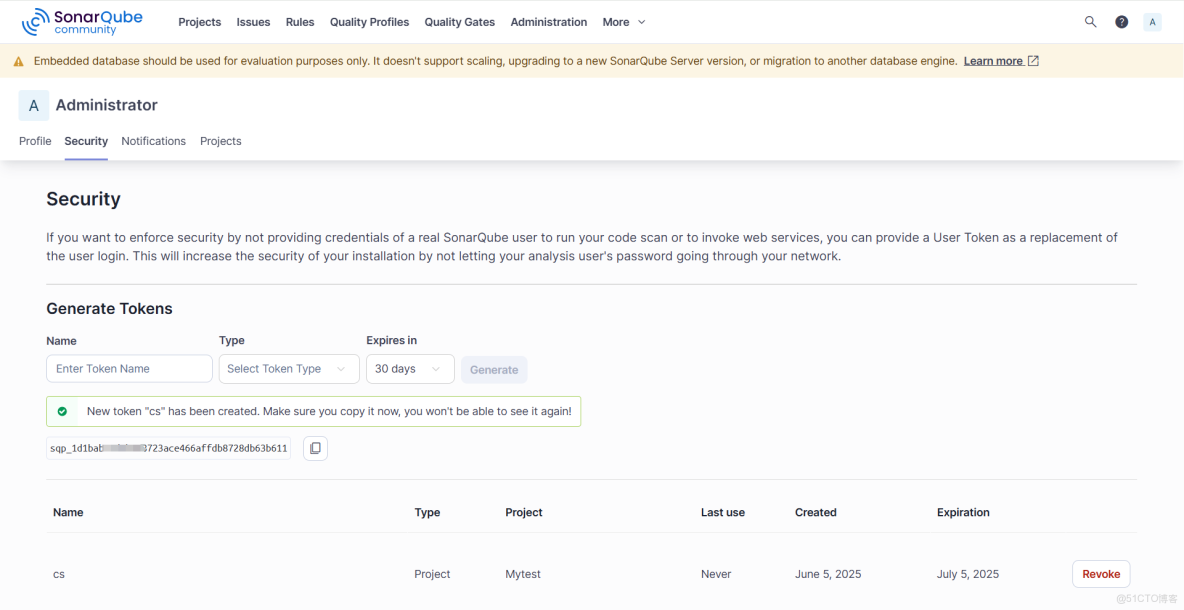Select the displayed token value text
The width and height of the screenshot is (1184, 610).
167,448
